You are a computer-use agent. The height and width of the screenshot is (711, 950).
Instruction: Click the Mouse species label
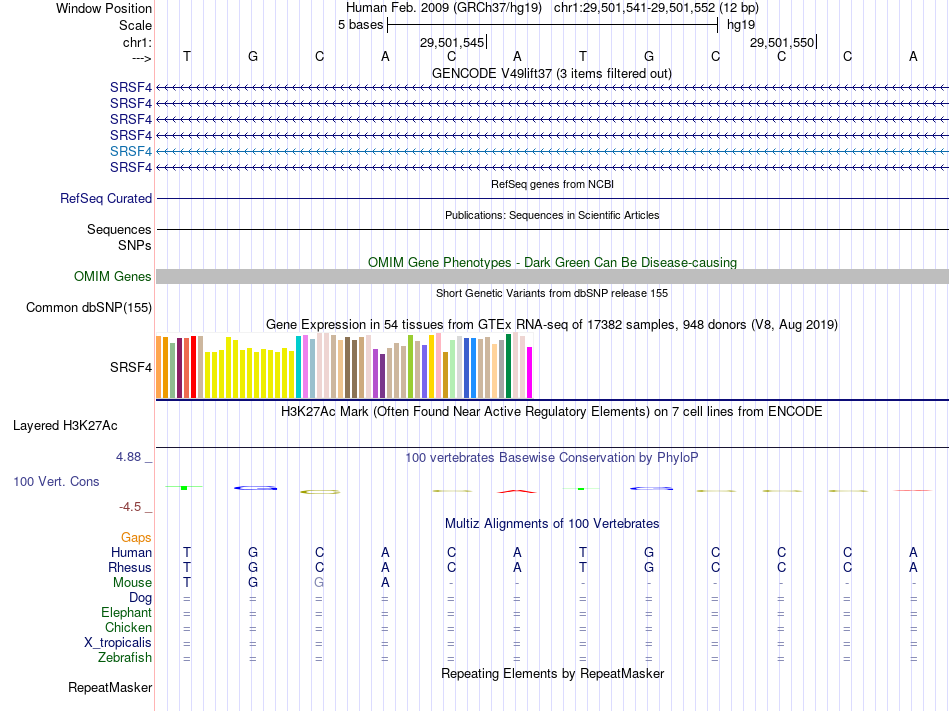point(132,583)
